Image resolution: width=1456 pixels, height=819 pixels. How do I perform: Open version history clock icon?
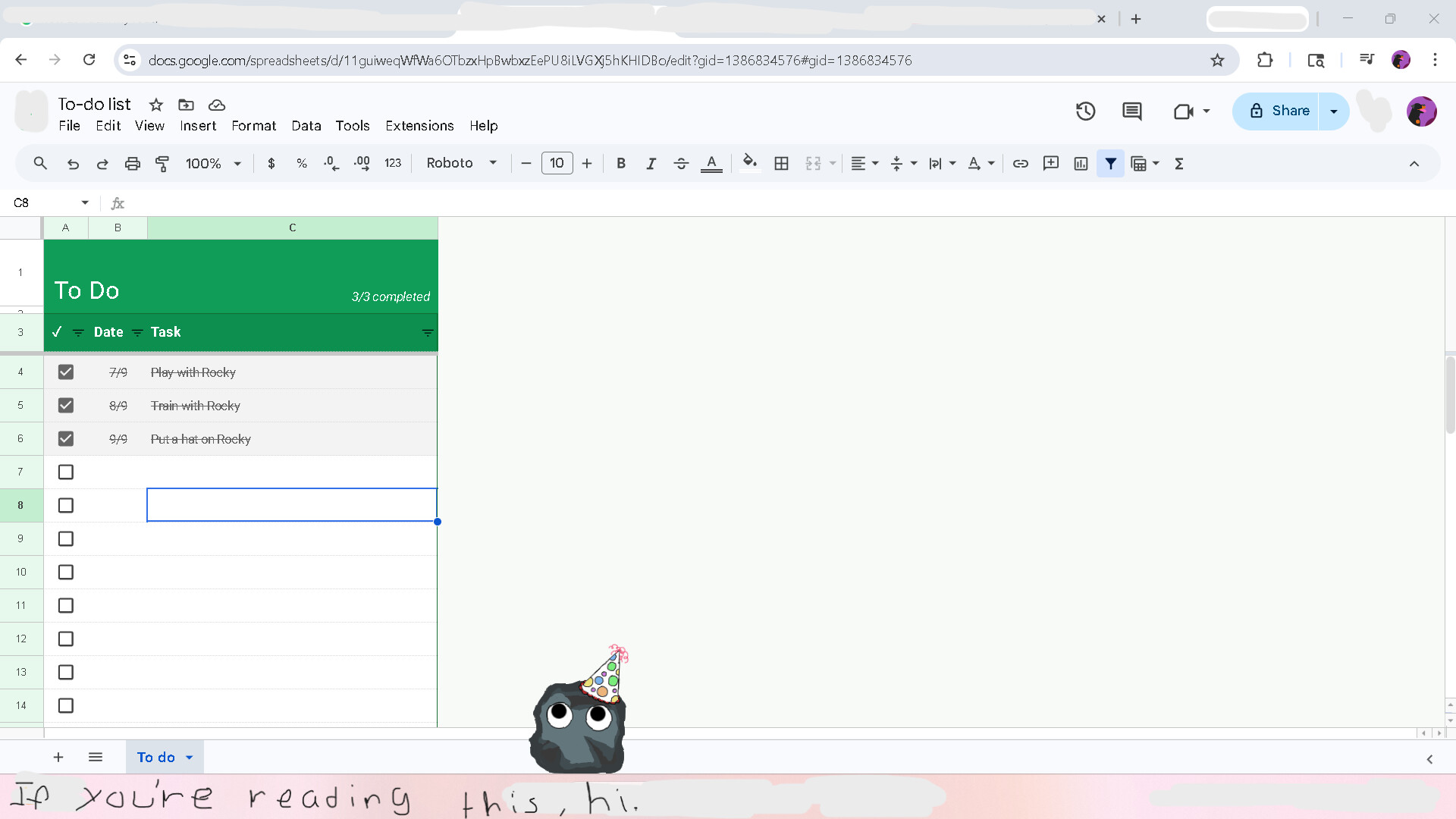pyautogui.click(x=1085, y=111)
